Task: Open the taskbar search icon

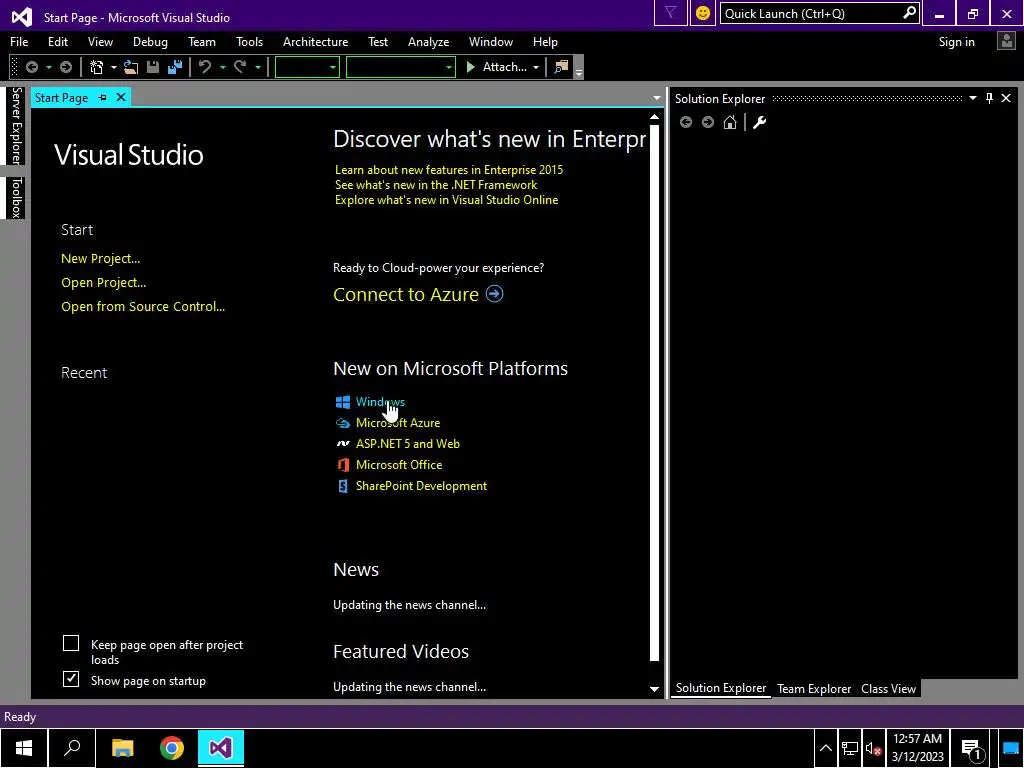Action: click(72, 748)
